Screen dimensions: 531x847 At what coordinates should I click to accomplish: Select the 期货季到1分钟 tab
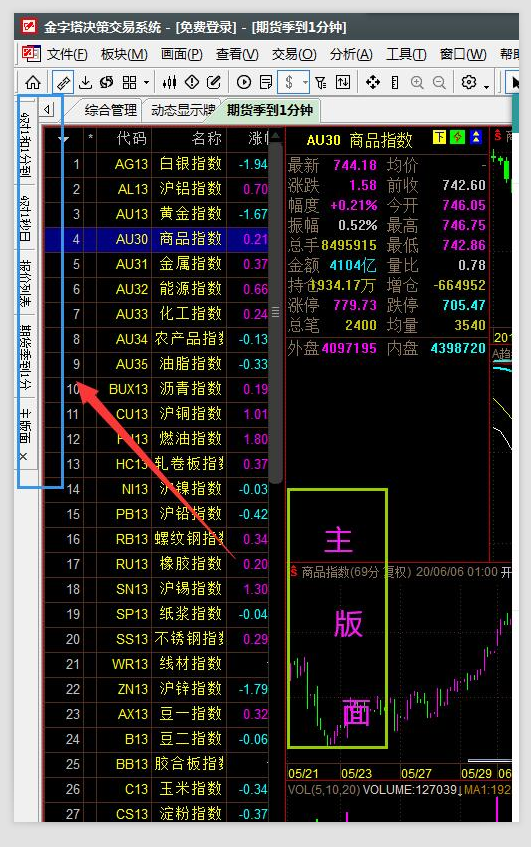pyautogui.click(x=270, y=110)
